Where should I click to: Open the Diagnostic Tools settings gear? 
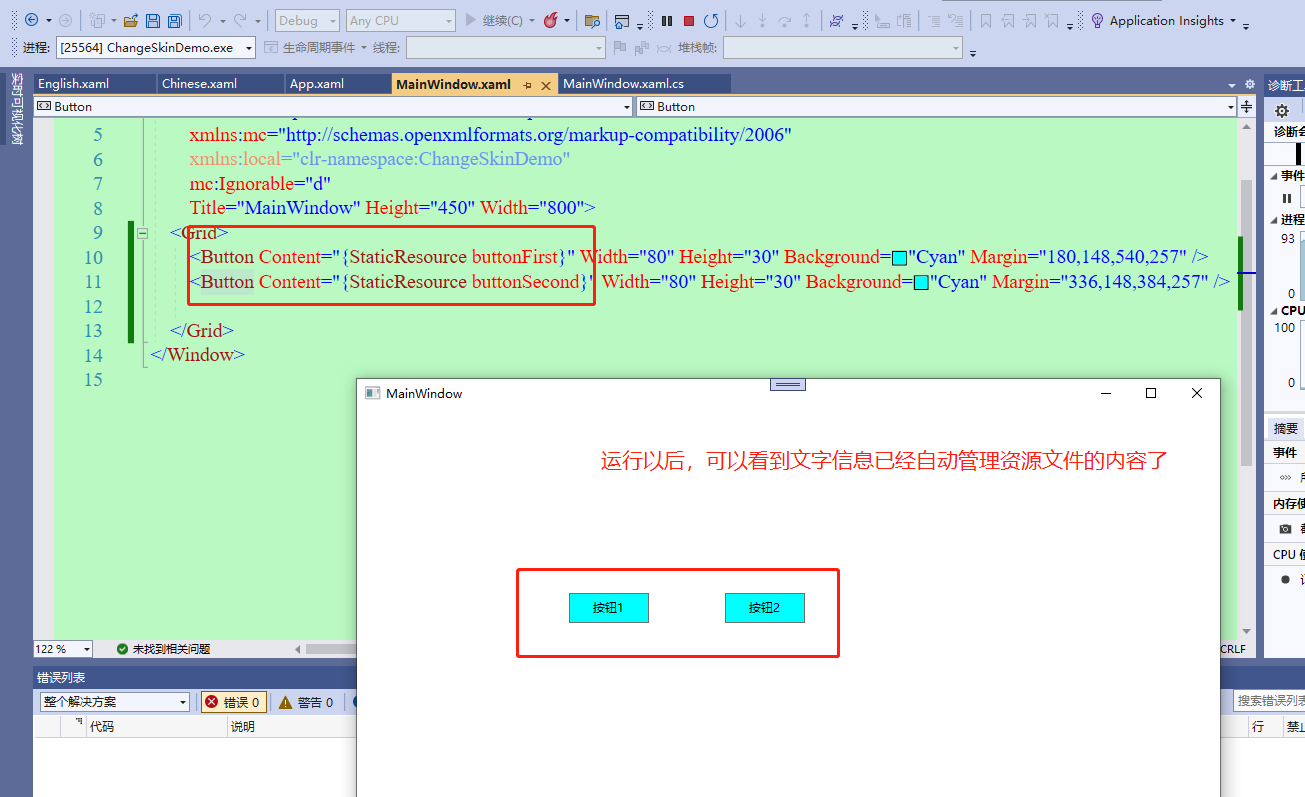click(1282, 111)
